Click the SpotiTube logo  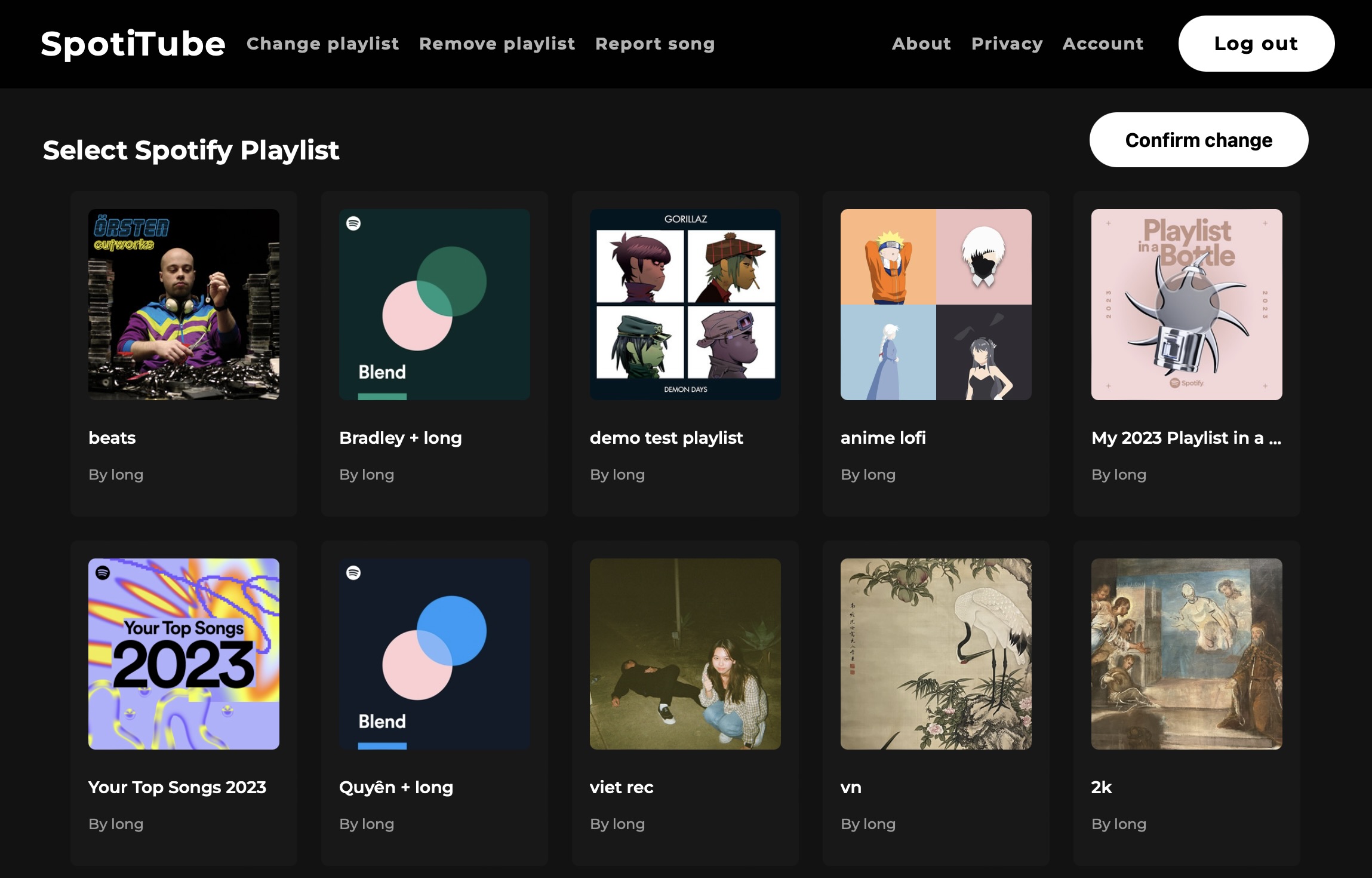pyautogui.click(x=133, y=44)
